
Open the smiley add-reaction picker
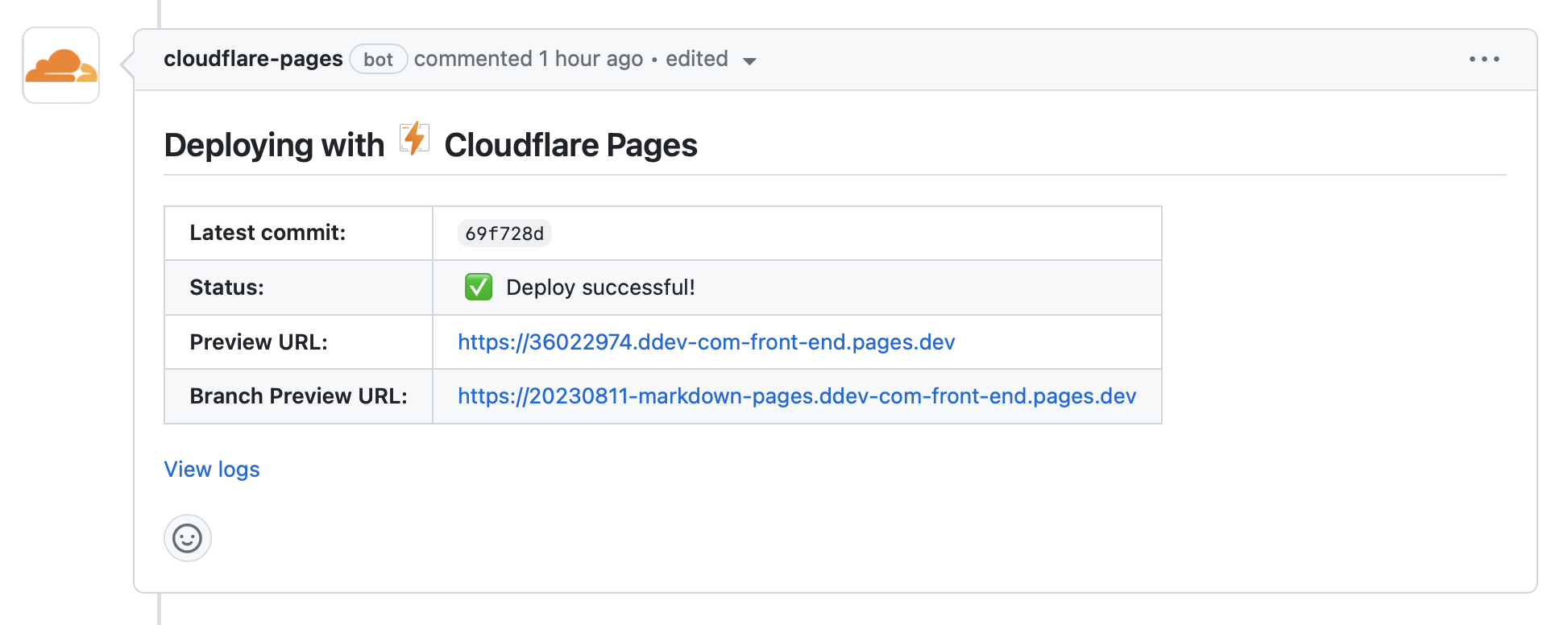click(188, 538)
